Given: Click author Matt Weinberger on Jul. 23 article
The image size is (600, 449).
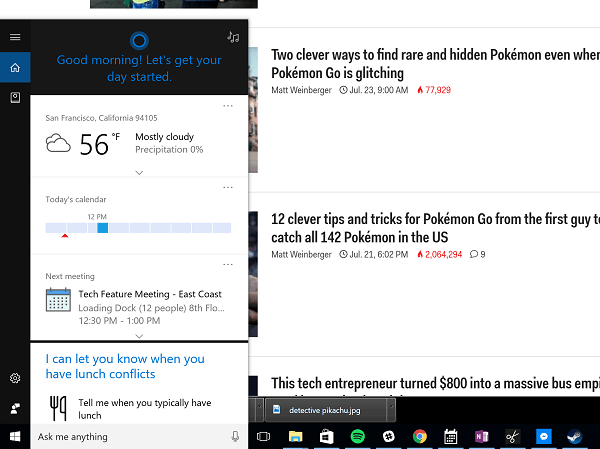Looking at the screenshot, I should (301, 90).
